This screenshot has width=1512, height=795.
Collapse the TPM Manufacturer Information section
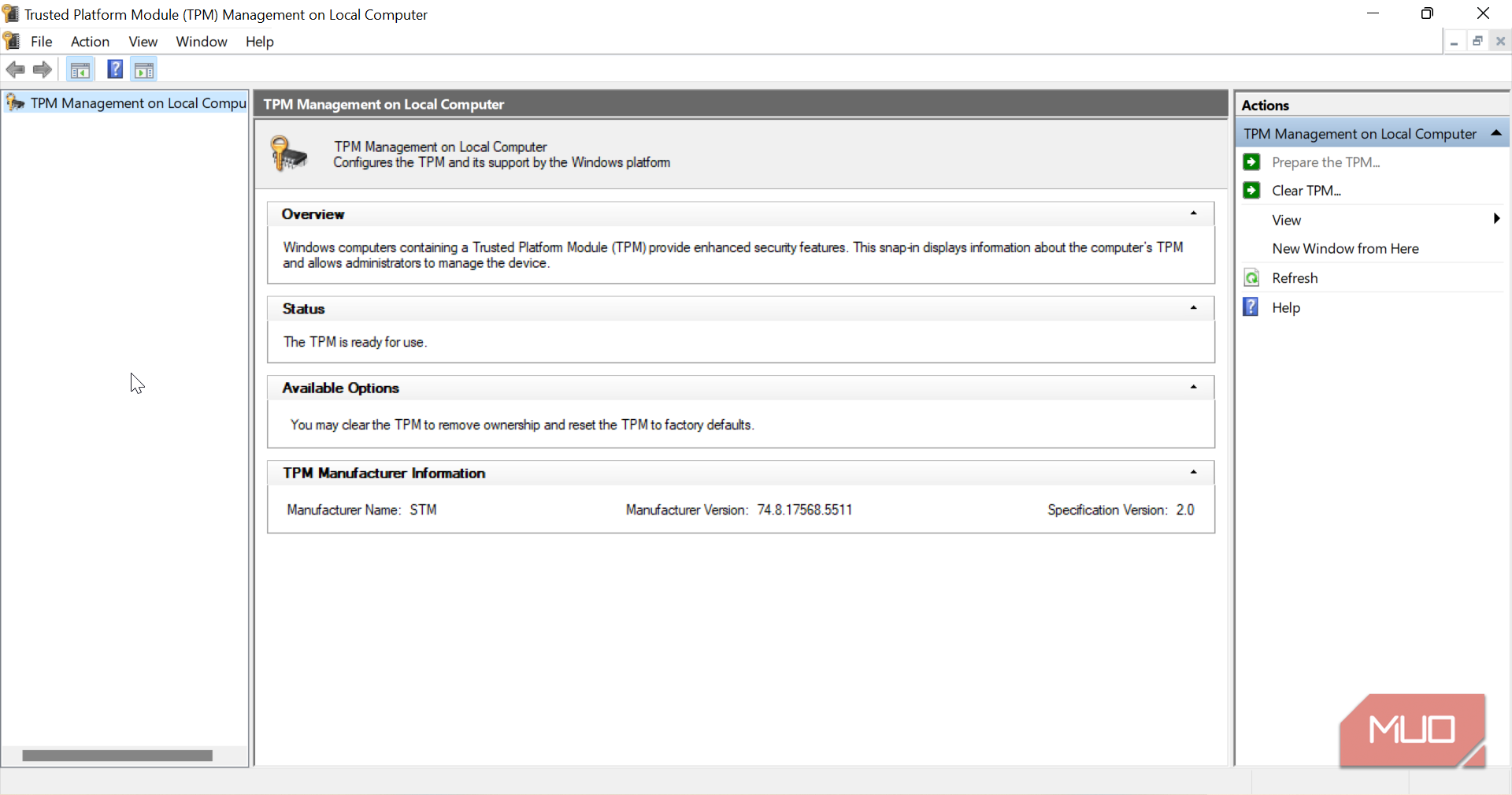click(1194, 472)
